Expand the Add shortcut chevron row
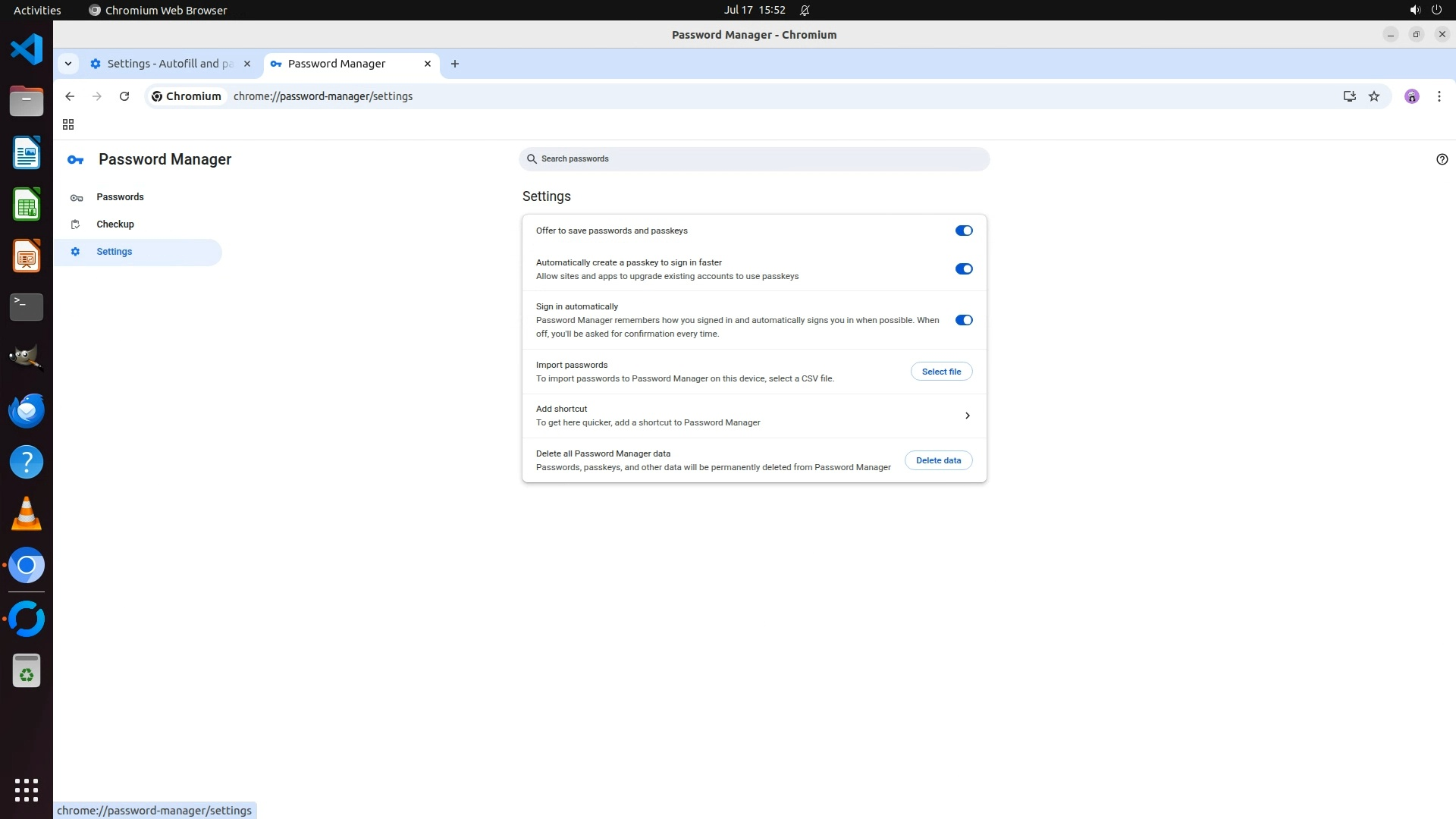The image size is (1456, 819). point(967,416)
